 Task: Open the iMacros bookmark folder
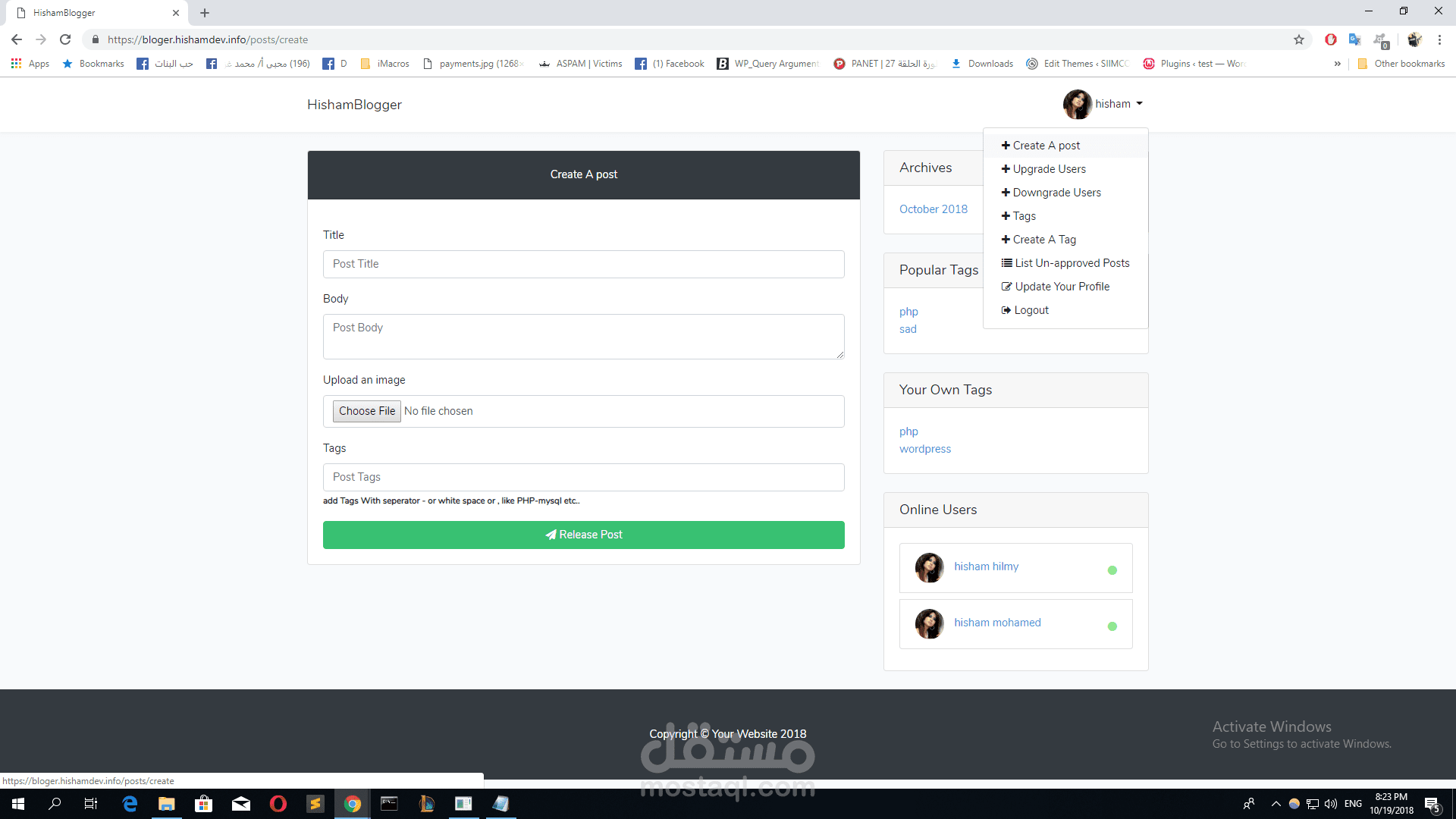tap(385, 64)
